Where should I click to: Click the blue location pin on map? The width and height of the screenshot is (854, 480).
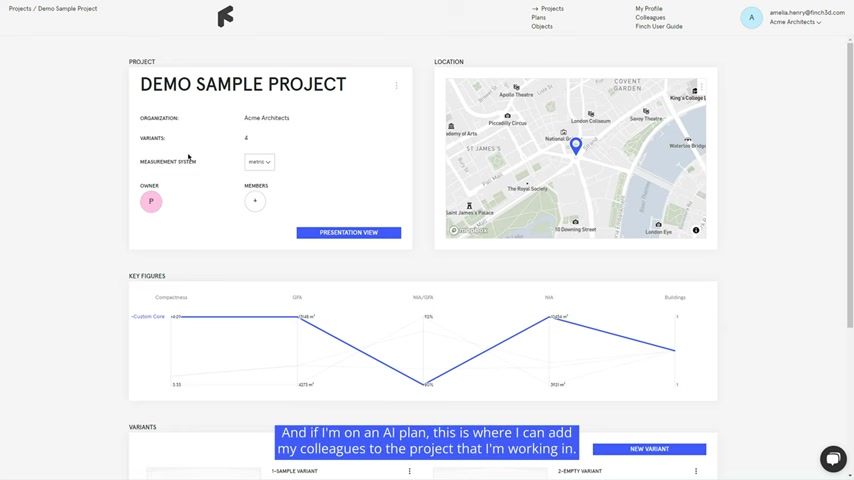[x=576, y=146]
